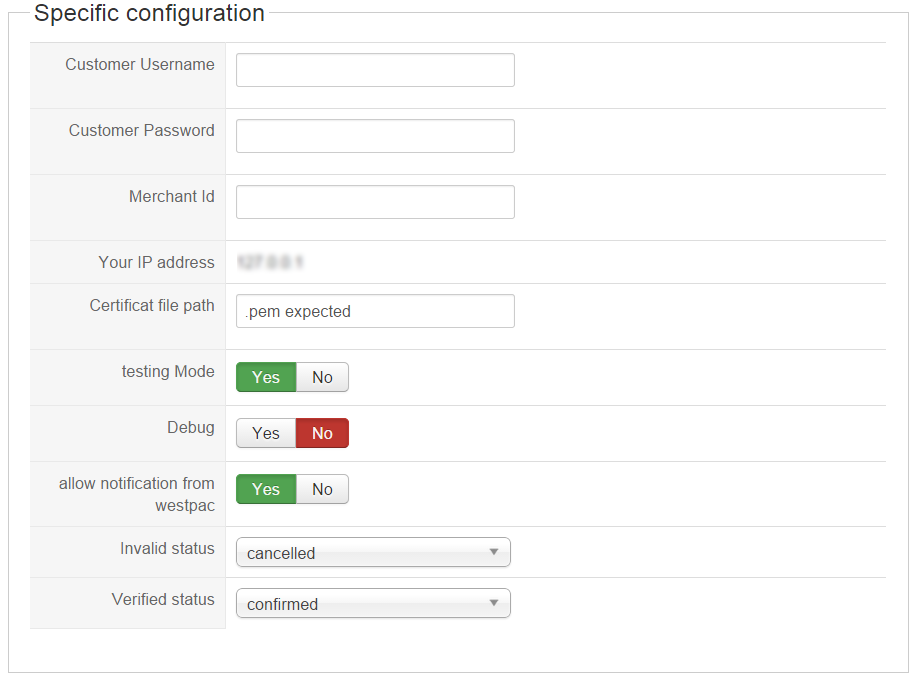Image resolution: width=920 pixels, height=683 pixels.
Task: Select the Merchant Id input field
Action: coord(375,202)
